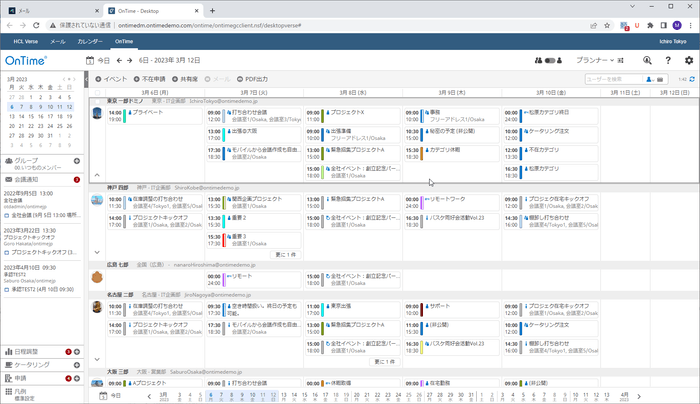Switch to the カレンダー tab
The image size is (700, 404).
click(90, 42)
